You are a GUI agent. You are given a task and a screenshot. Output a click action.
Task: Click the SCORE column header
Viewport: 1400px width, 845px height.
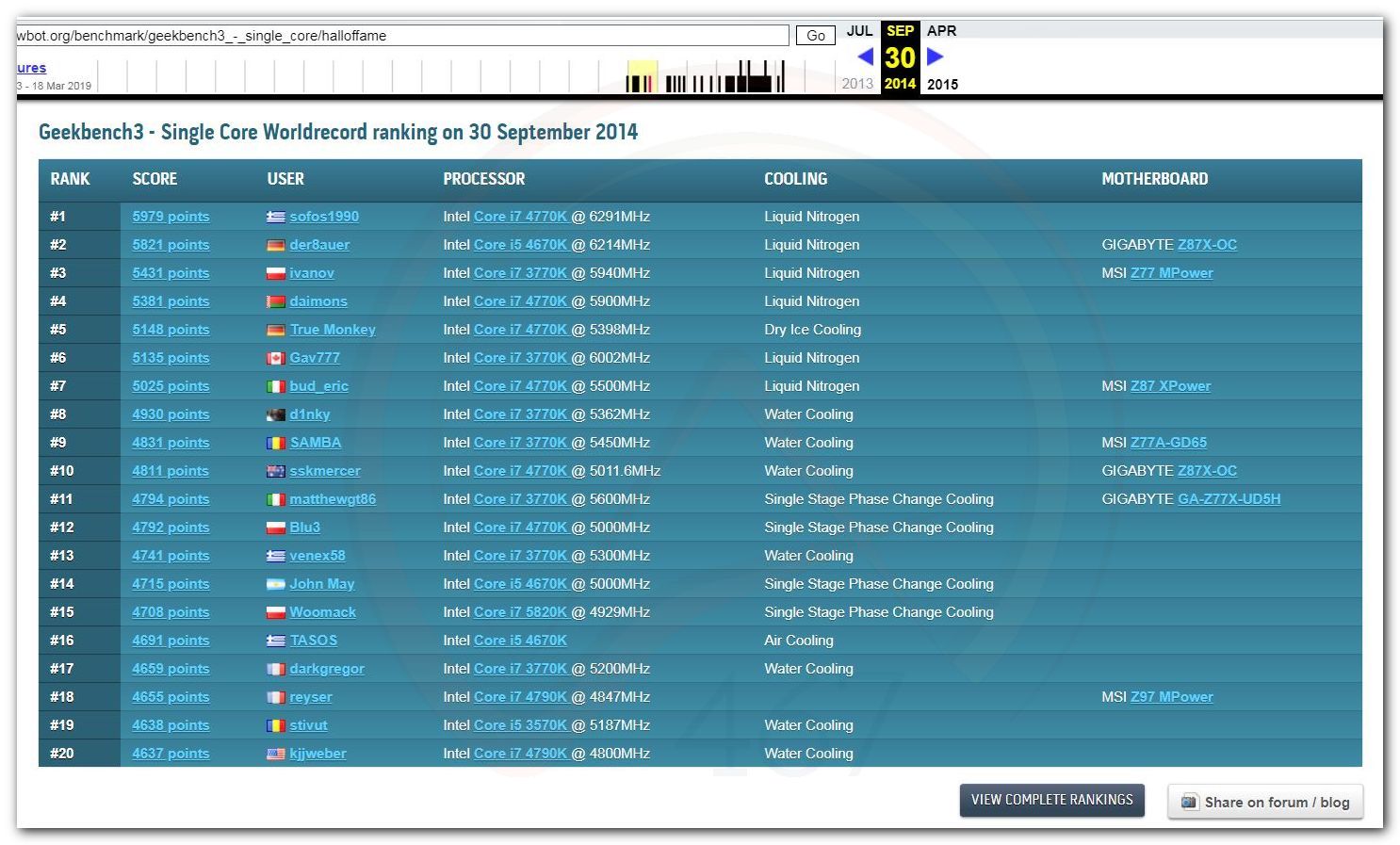tap(155, 179)
